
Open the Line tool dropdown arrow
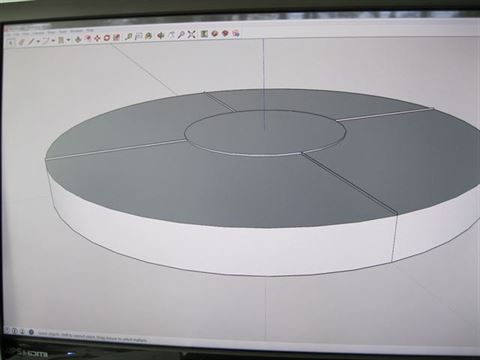[x=38, y=41]
